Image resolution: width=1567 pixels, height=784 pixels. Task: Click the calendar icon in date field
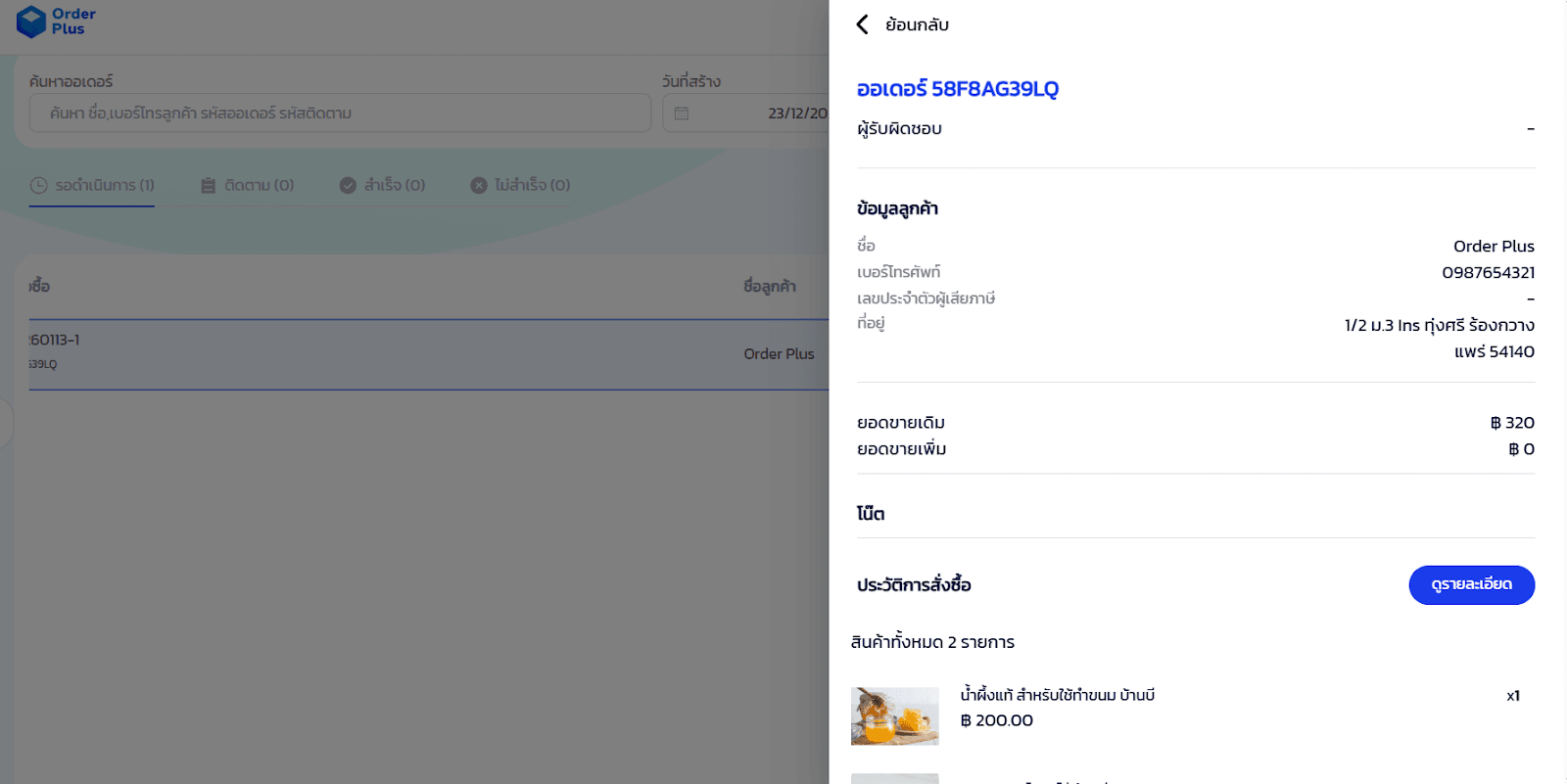(682, 114)
